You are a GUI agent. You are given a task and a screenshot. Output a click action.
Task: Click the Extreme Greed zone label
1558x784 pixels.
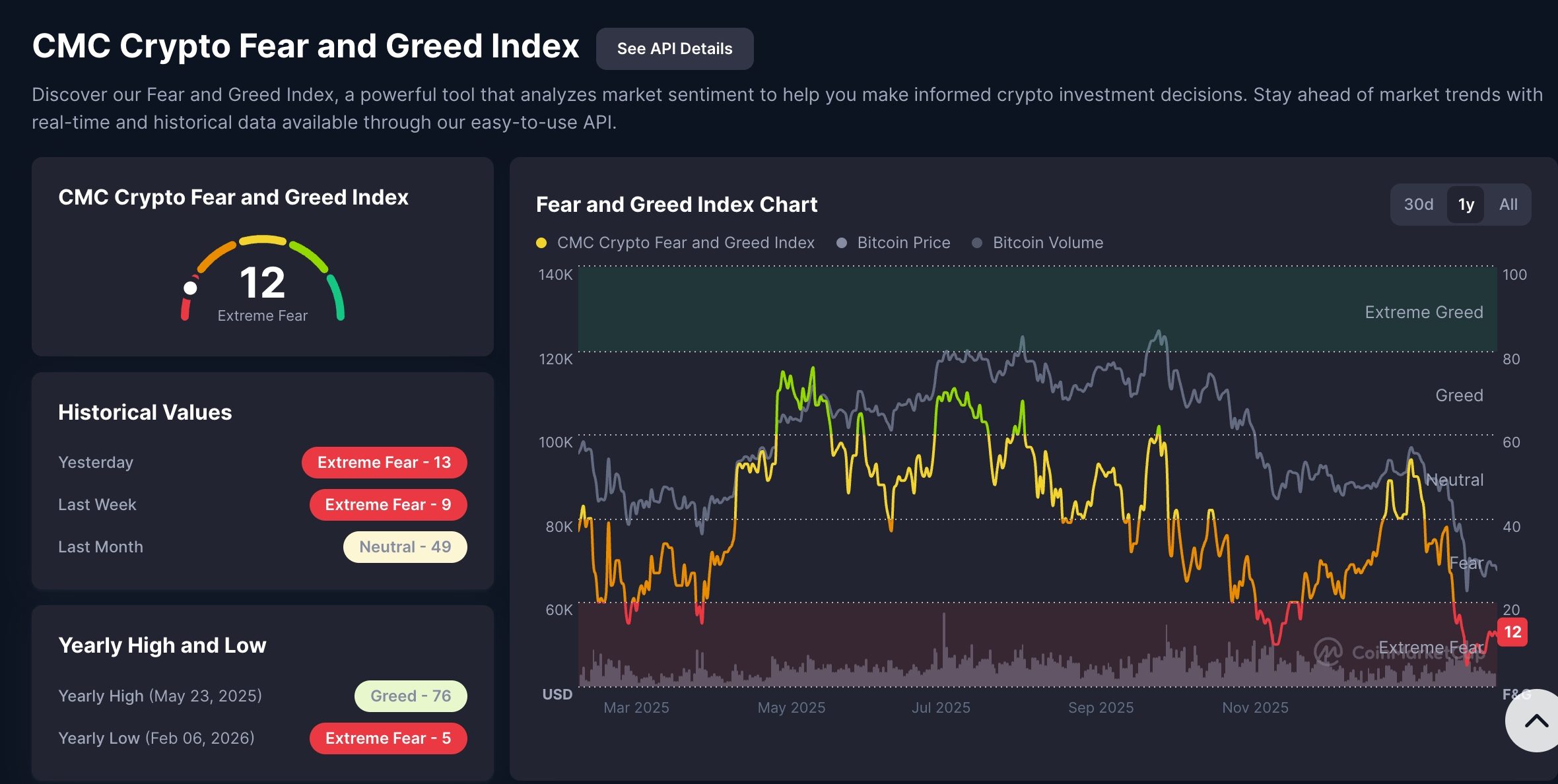coord(1424,312)
